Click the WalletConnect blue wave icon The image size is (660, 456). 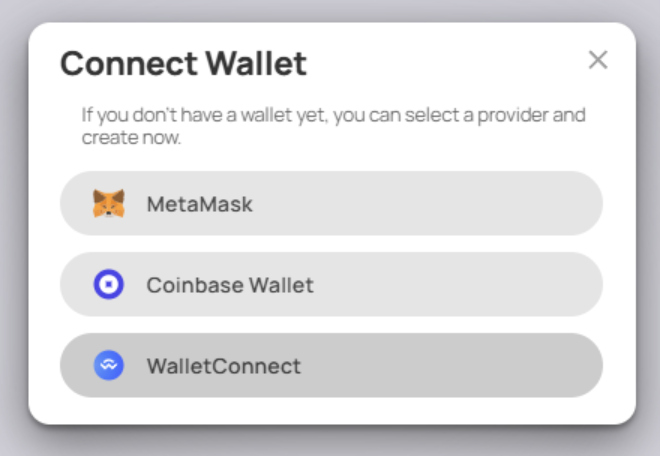[108, 366]
